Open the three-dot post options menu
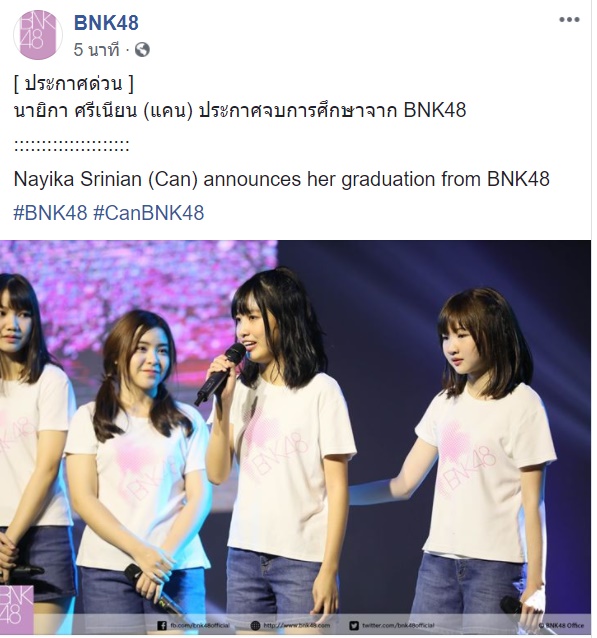597x638 pixels. point(569,20)
